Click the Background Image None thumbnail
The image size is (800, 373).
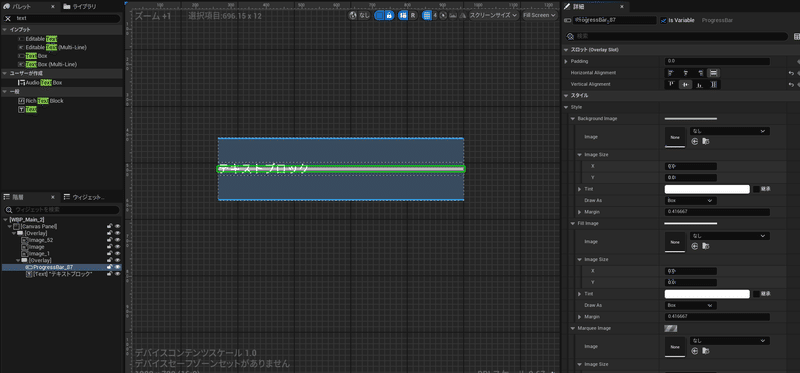[675, 138]
